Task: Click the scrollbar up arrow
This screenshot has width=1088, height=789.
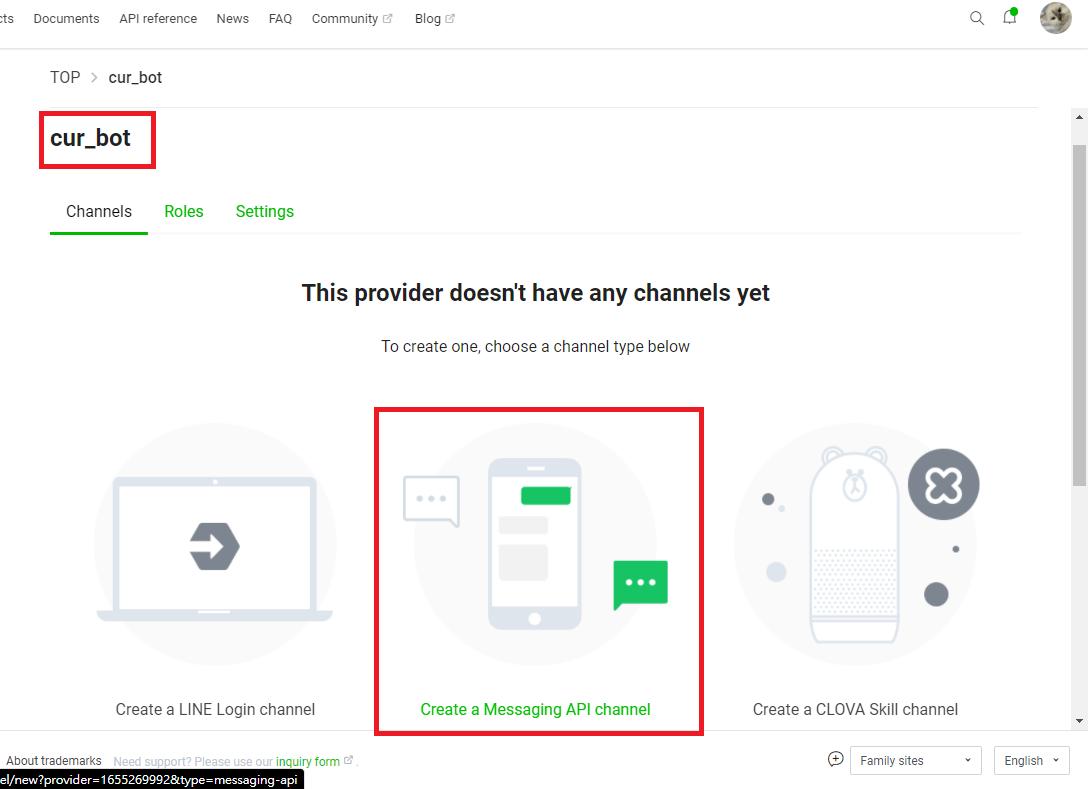Action: click(1079, 117)
